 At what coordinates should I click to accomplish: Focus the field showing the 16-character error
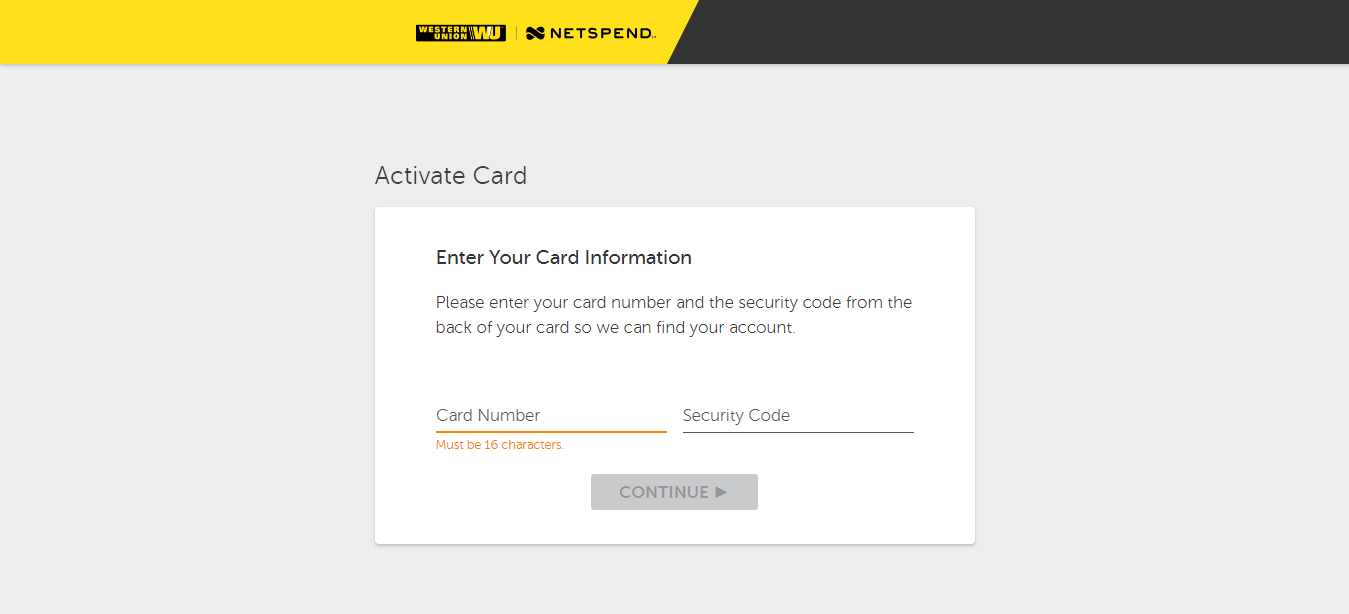click(551, 414)
